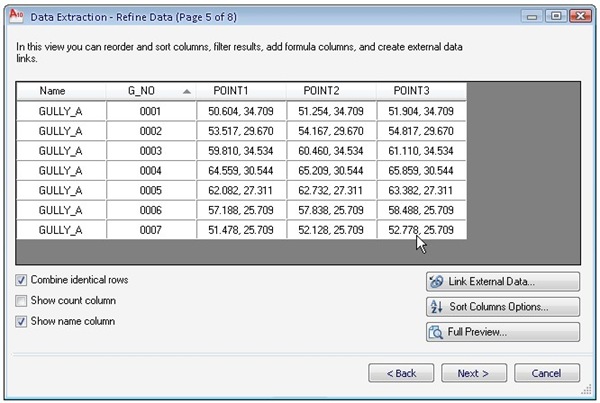Enable Show count column checkbox

point(21,301)
